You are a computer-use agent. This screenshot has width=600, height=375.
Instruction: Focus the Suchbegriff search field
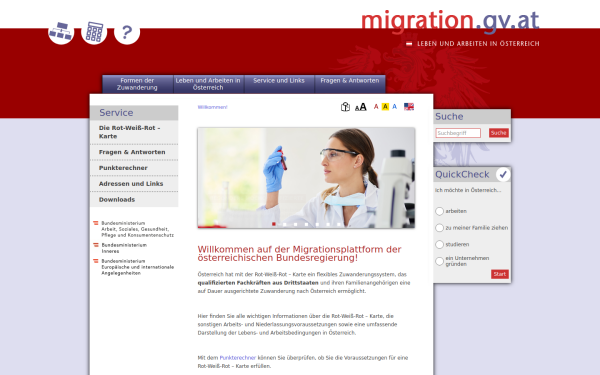(458, 133)
